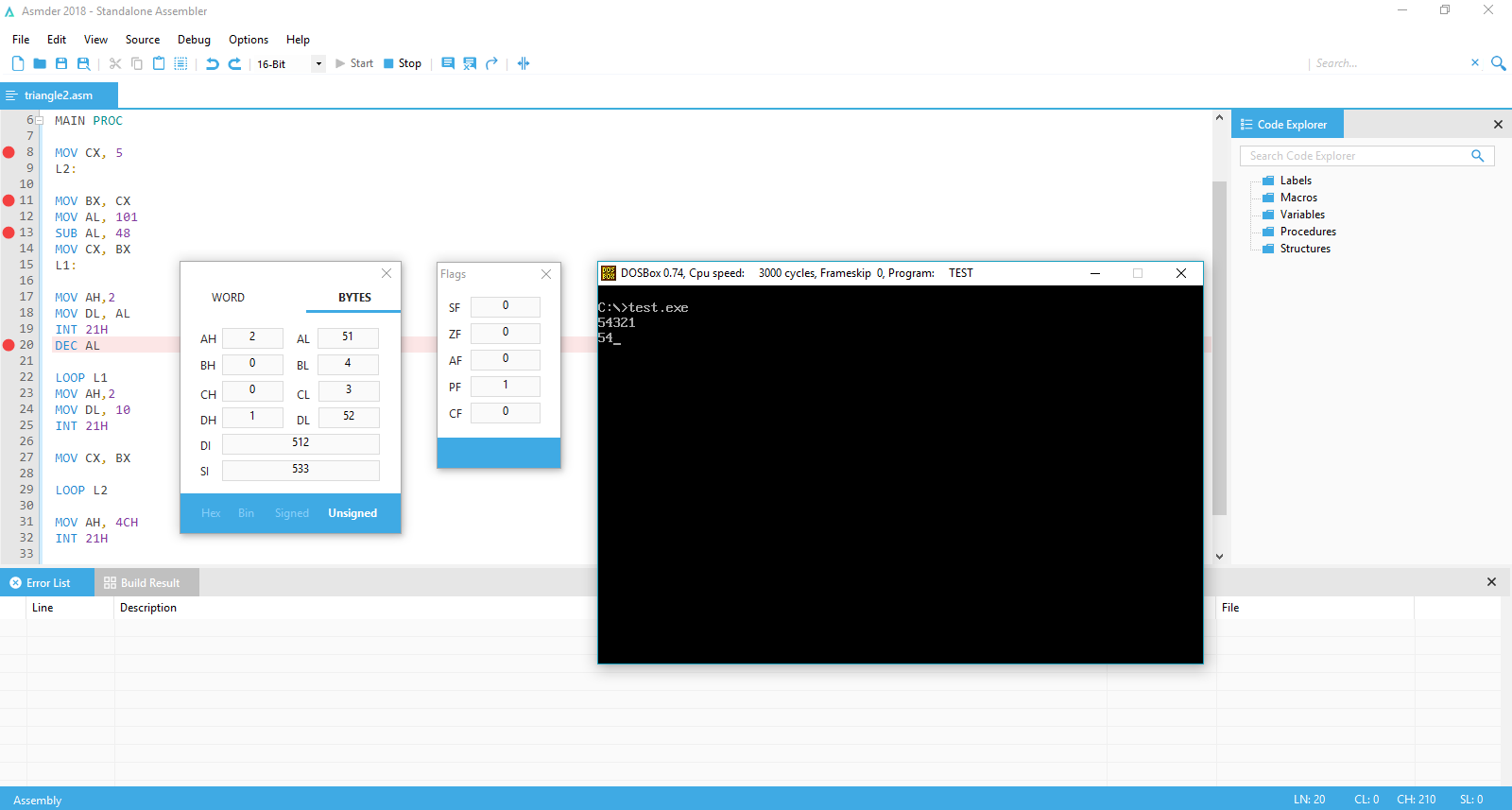Collapse MAIN PROC fold marker on line 6
Image resolution: width=1512 pixels, height=810 pixels.
(40, 121)
